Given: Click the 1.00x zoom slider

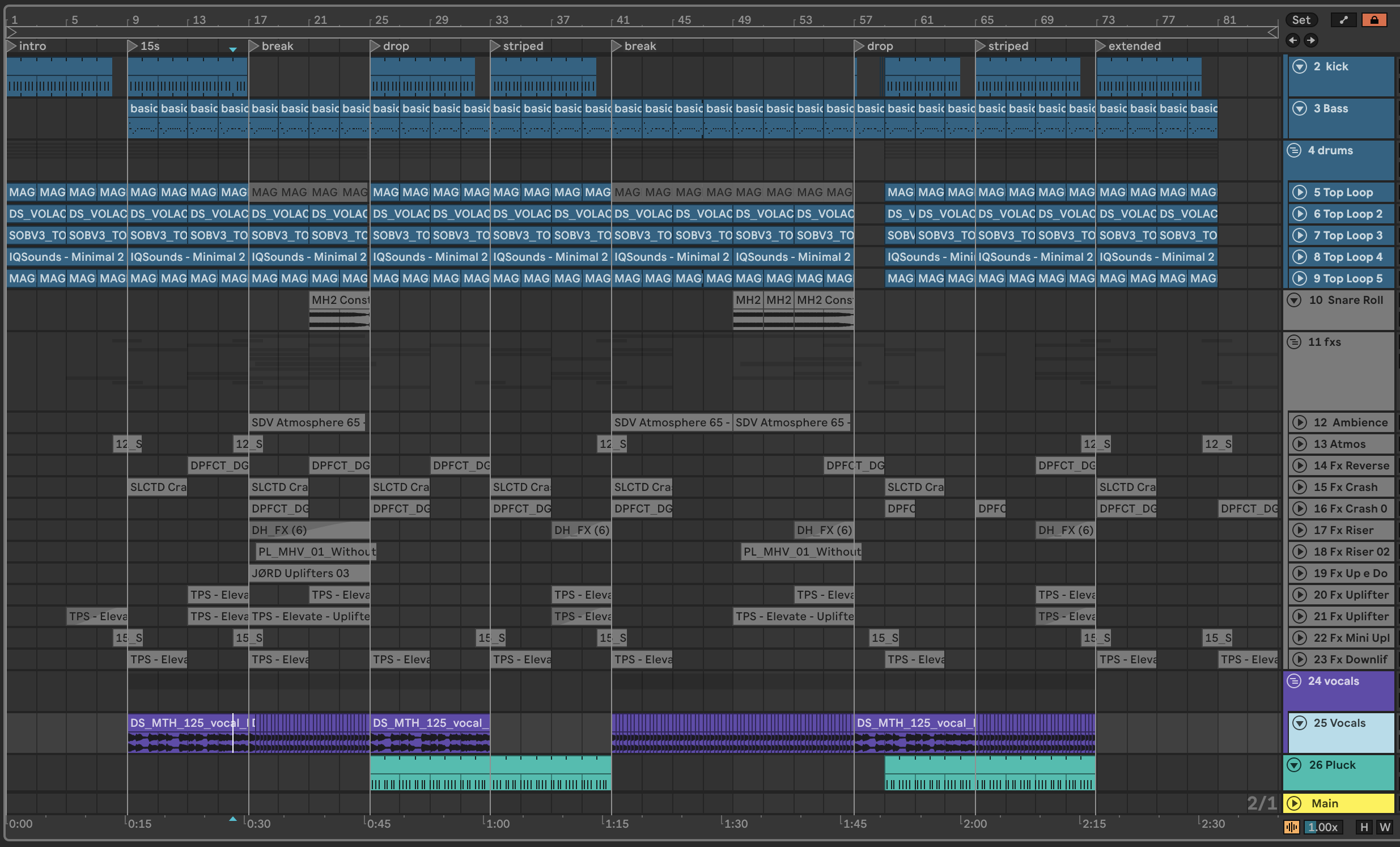Looking at the screenshot, I should pyautogui.click(x=1323, y=827).
